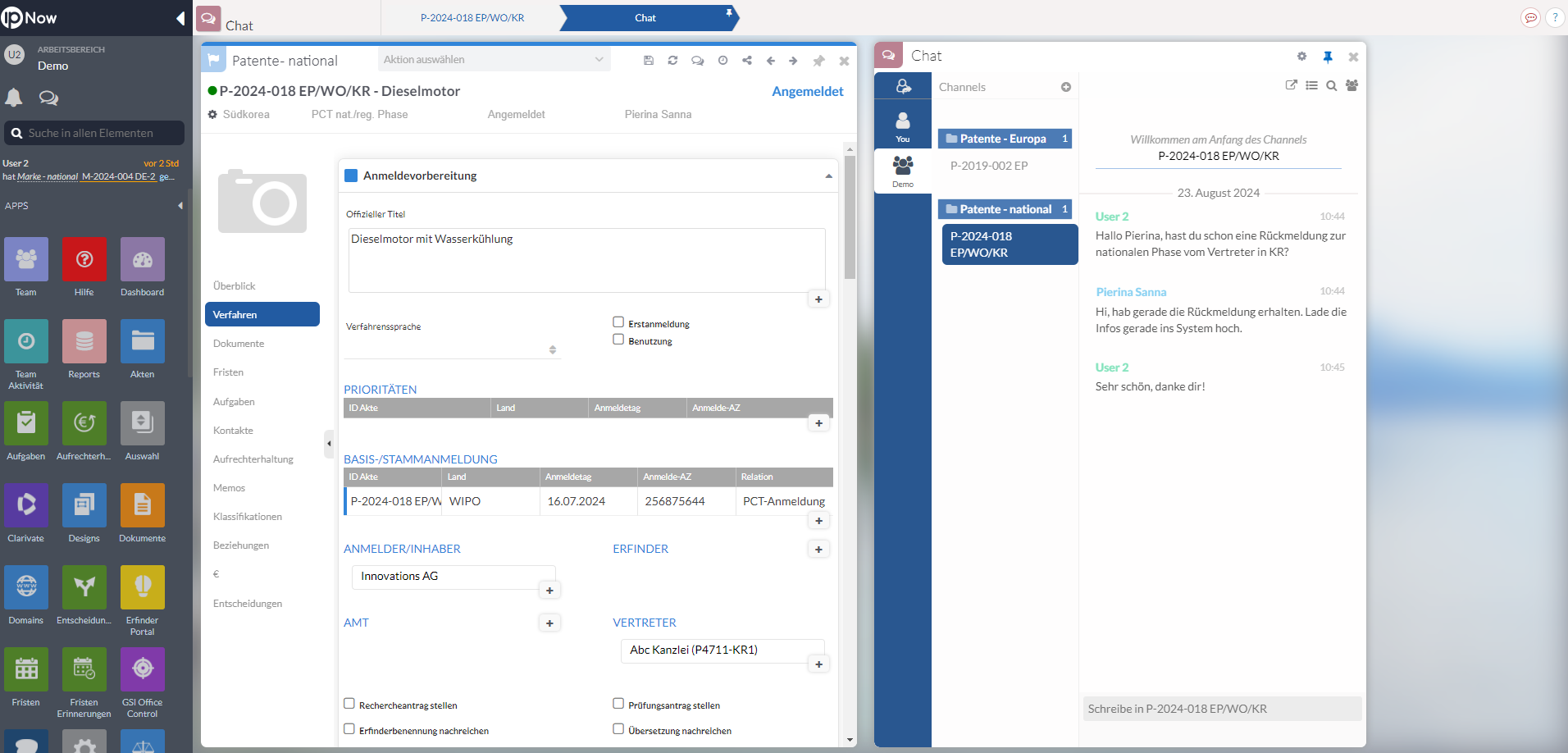1568x753 pixels.
Task: Click the member list icon in the chat header
Action: pyautogui.click(x=1353, y=85)
